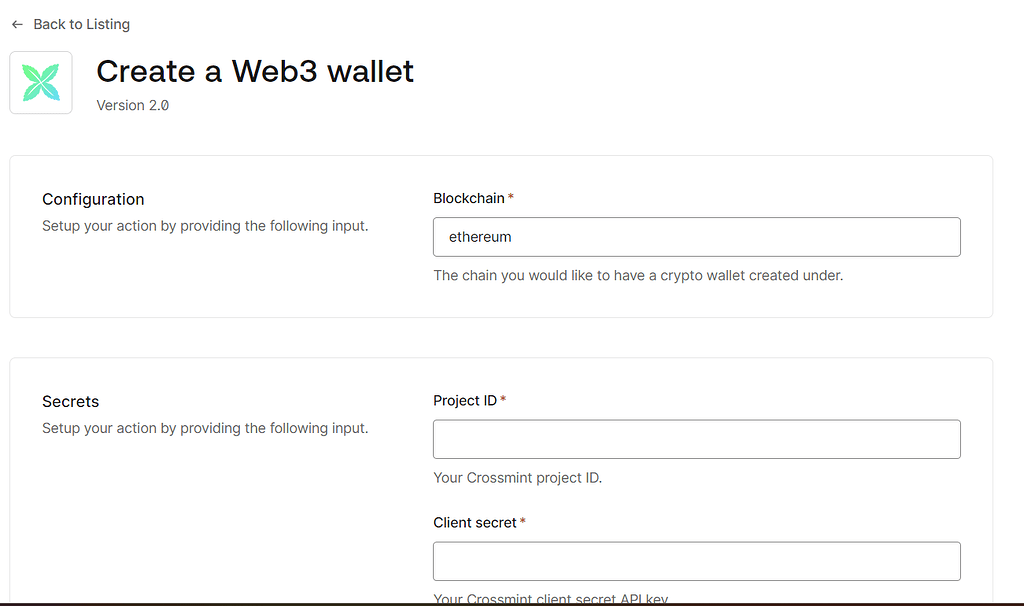
Task: Focus the Blockchain input containing ethereum
Action: coord(696,237)
